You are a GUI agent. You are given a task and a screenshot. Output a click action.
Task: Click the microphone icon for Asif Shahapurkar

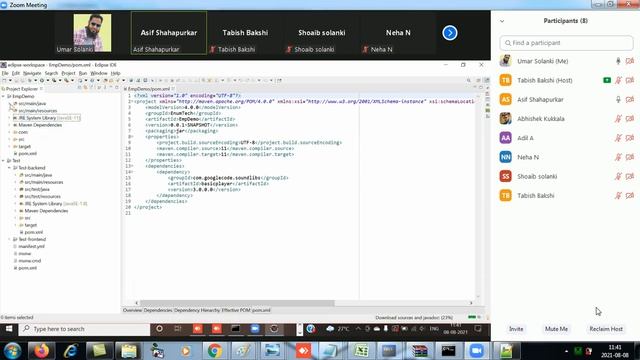618,99
